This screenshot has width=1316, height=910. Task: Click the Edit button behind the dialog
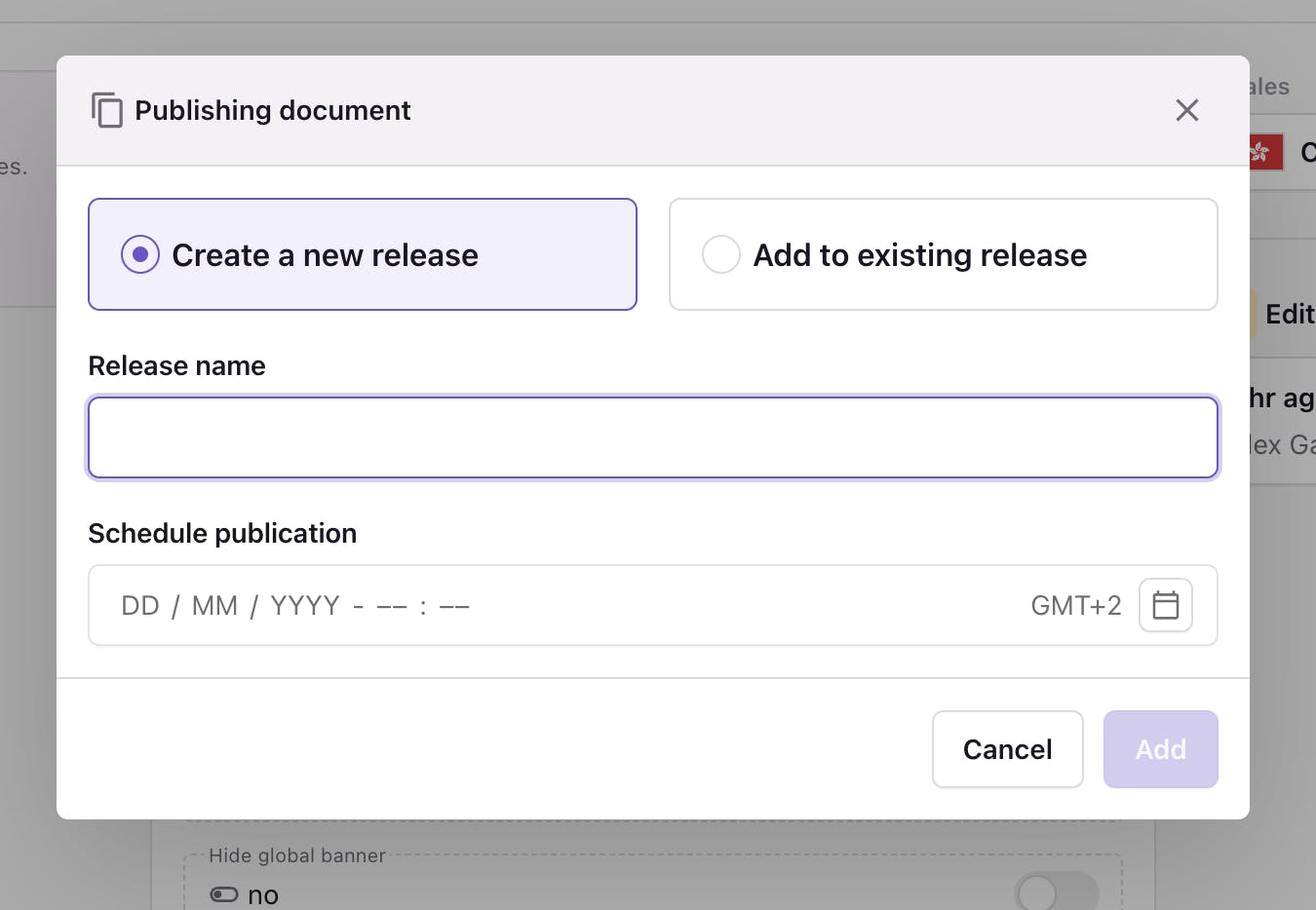[1287, 314]
